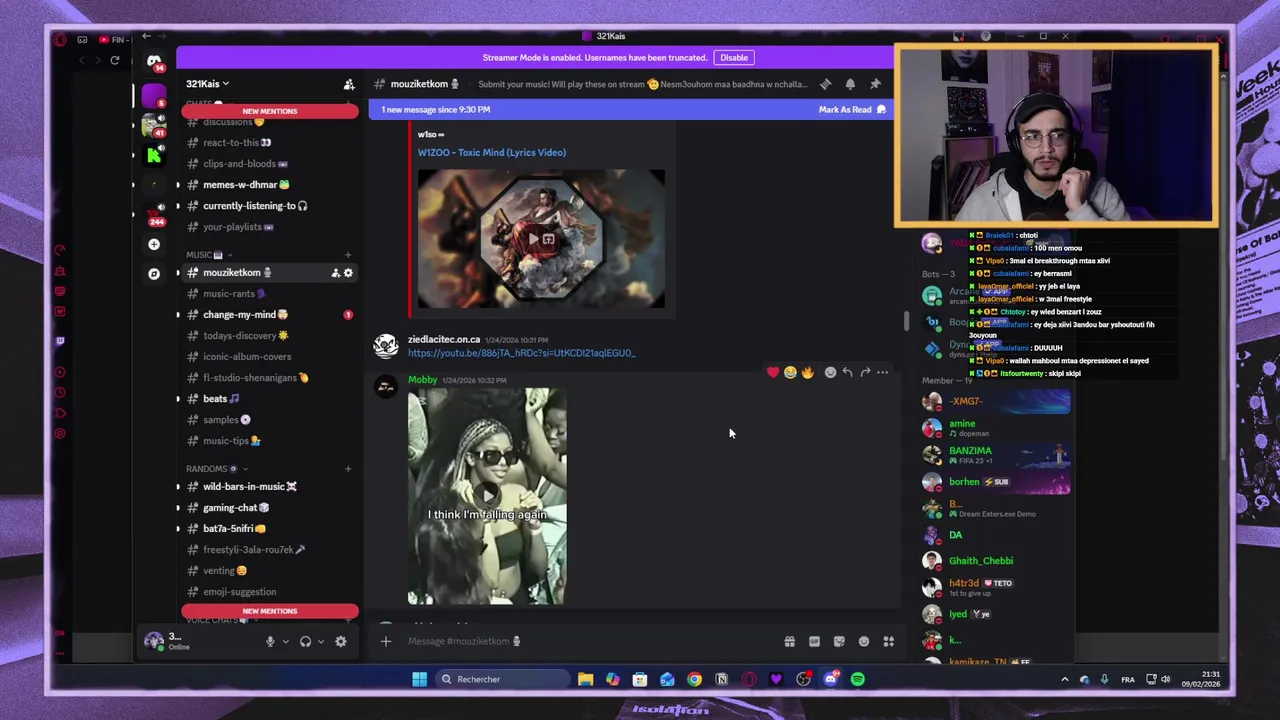This screenshot has height=720, width=1280.
Task: Reply to Mobby's message arrow icon
Action: click(x=847, y=372)
